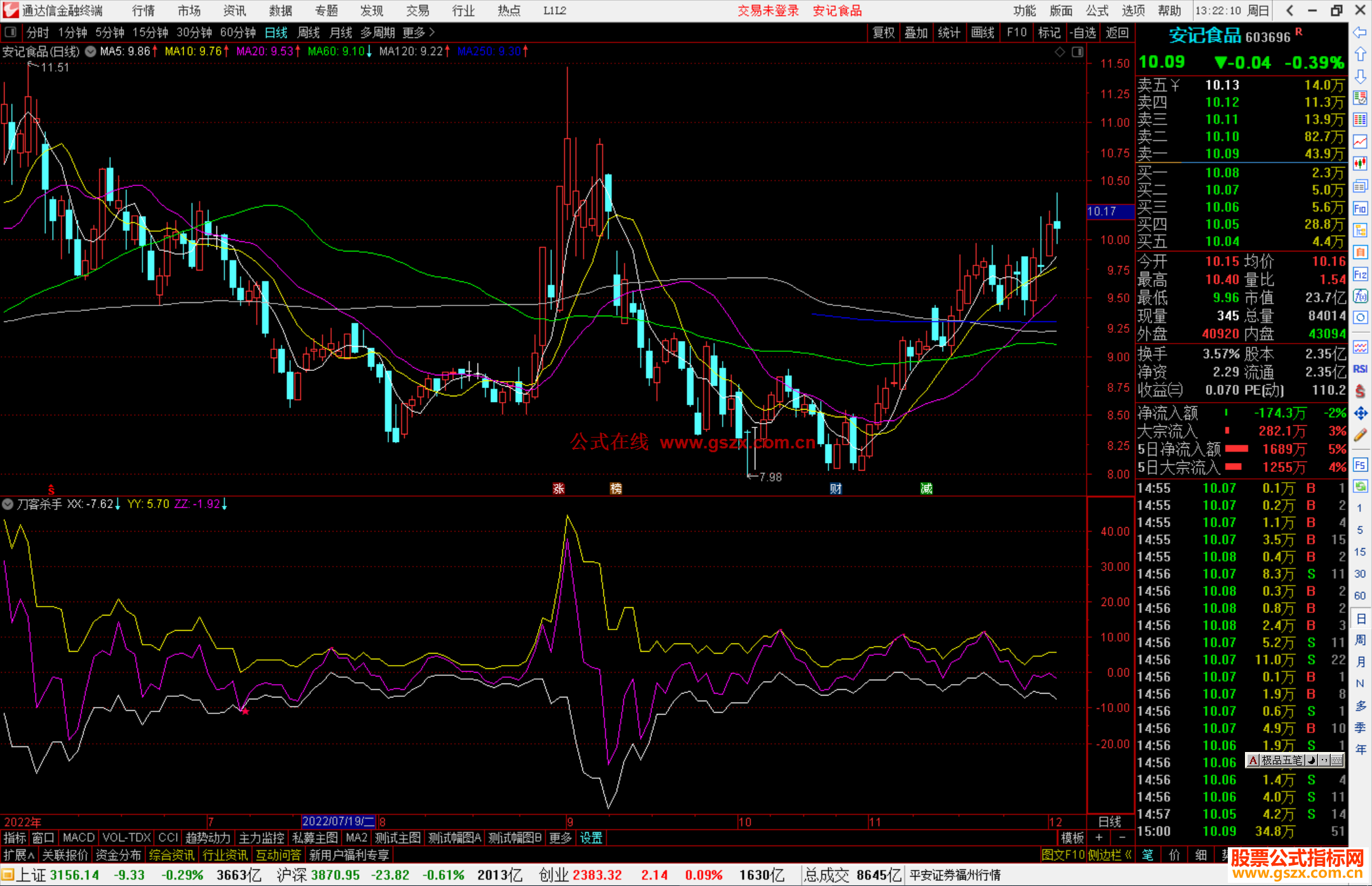Open the 公式 menu in the top bar
Image resolution: width=1372 pixels, height=886 pixels.
click(1097, 11)
